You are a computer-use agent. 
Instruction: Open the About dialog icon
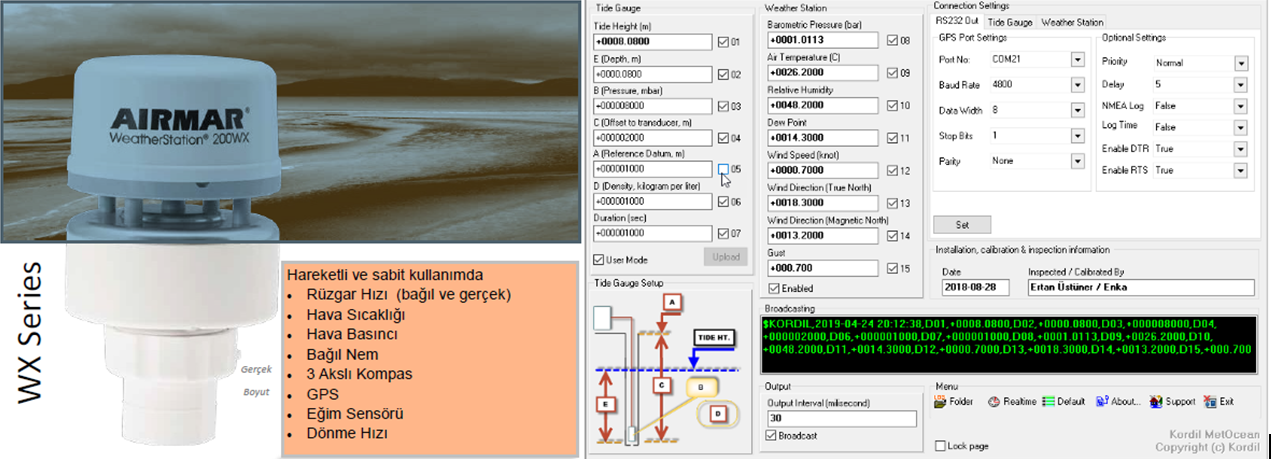pyautogui.click(x=1102, y=401)
